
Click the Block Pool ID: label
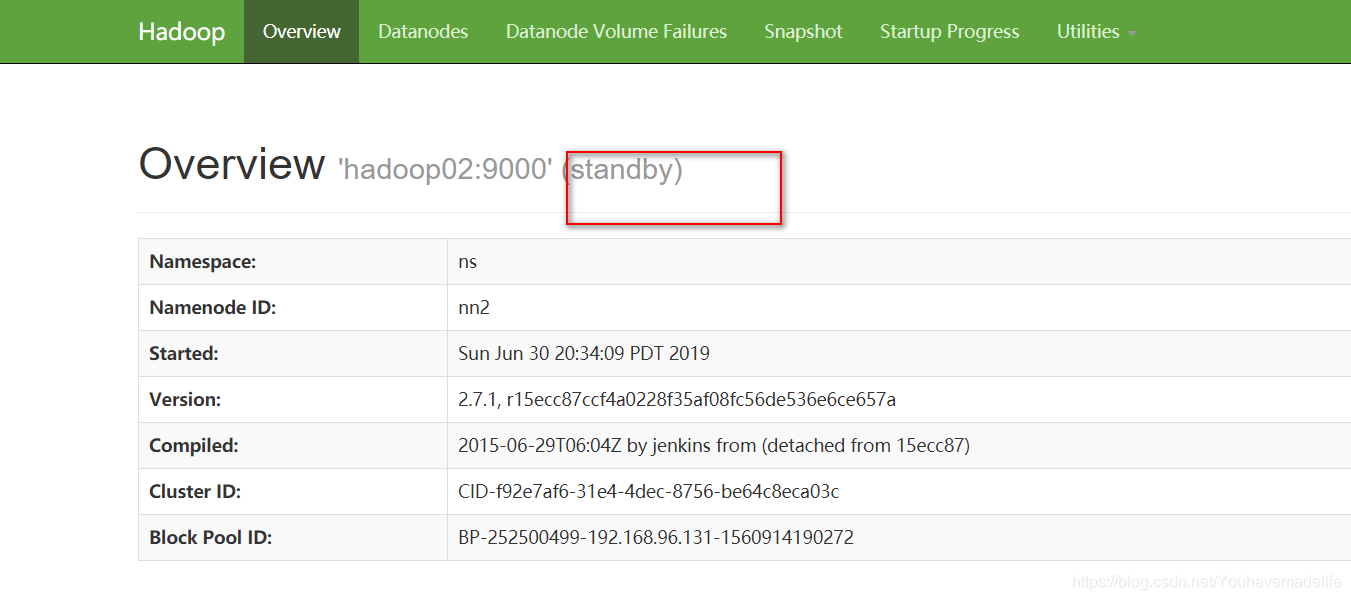pos(210,538)
